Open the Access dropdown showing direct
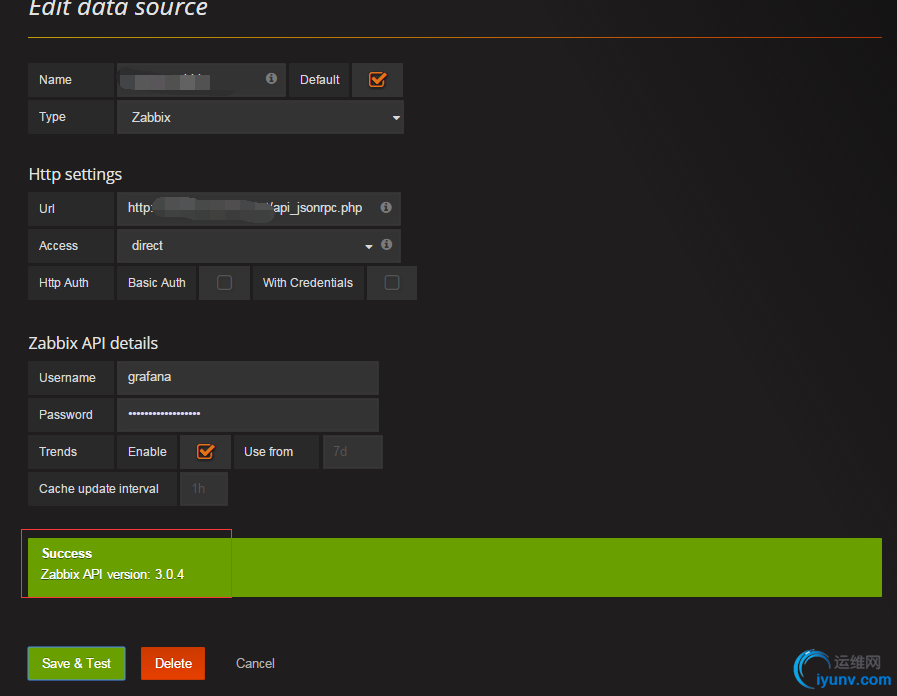The image size is (897, 696). click(x=259, y=246)
